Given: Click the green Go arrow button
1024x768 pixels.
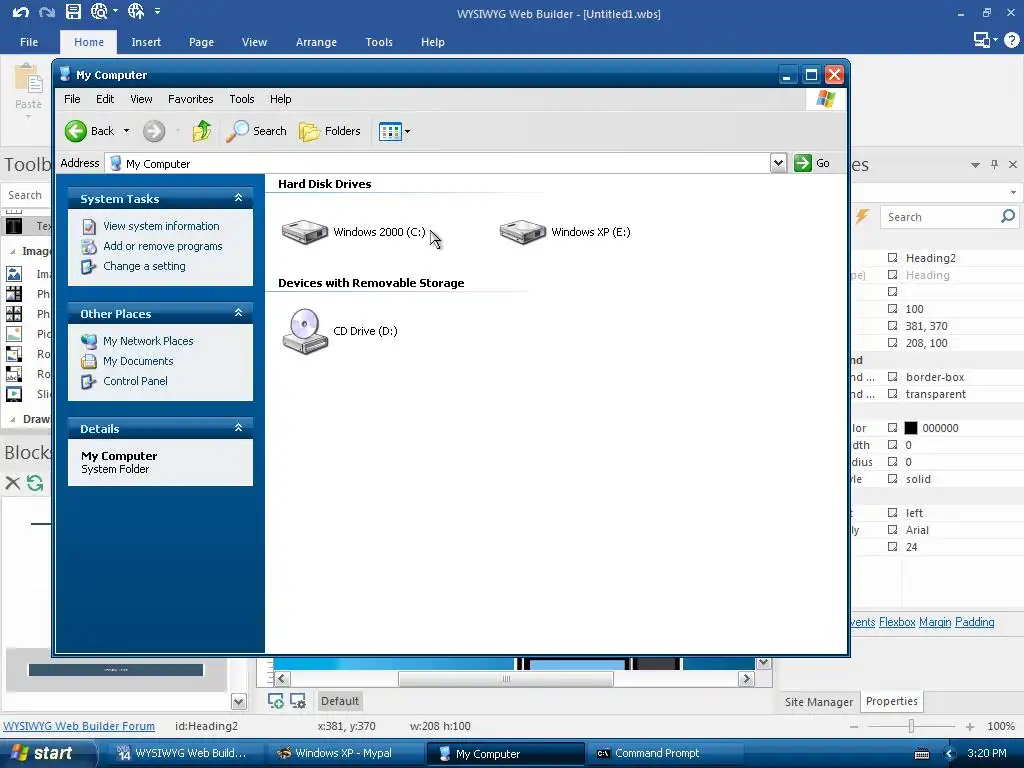Looking at the screenshot, I should tap(803, 163).
